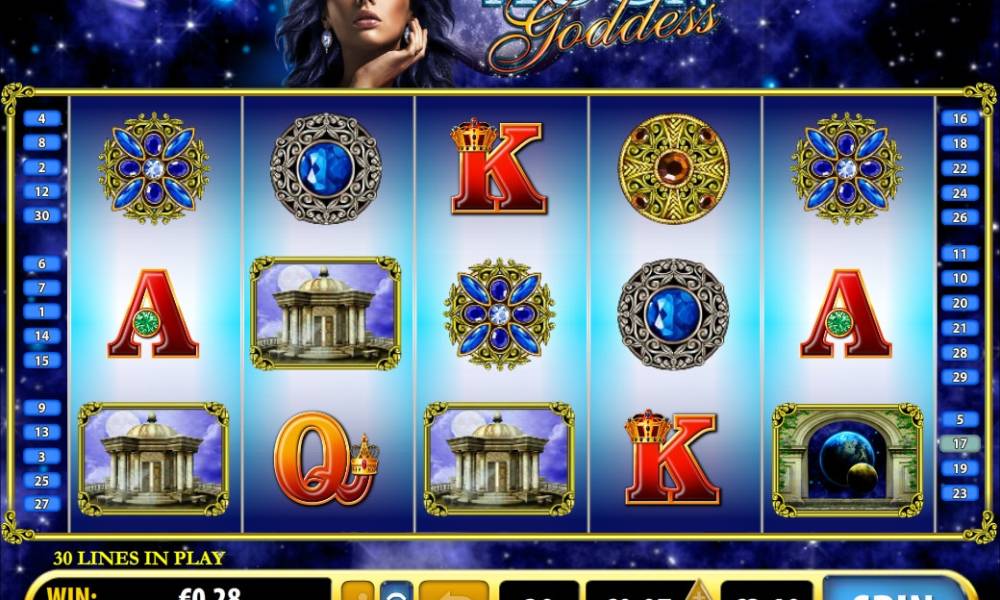Click the temple symbol on reel two
1000x600 pixels.
325,313
